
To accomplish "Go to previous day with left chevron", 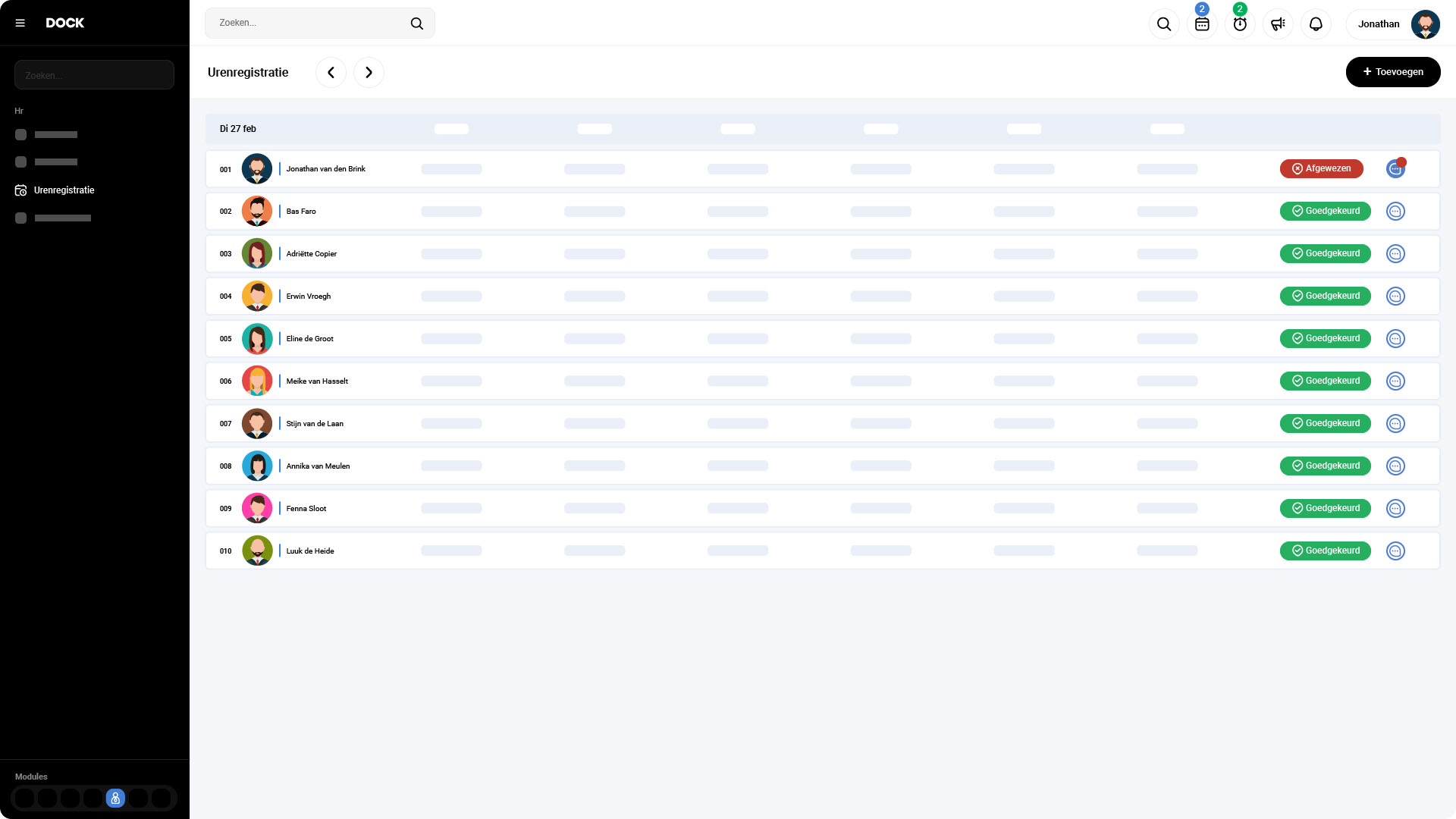I will click(x=331, y=73).
